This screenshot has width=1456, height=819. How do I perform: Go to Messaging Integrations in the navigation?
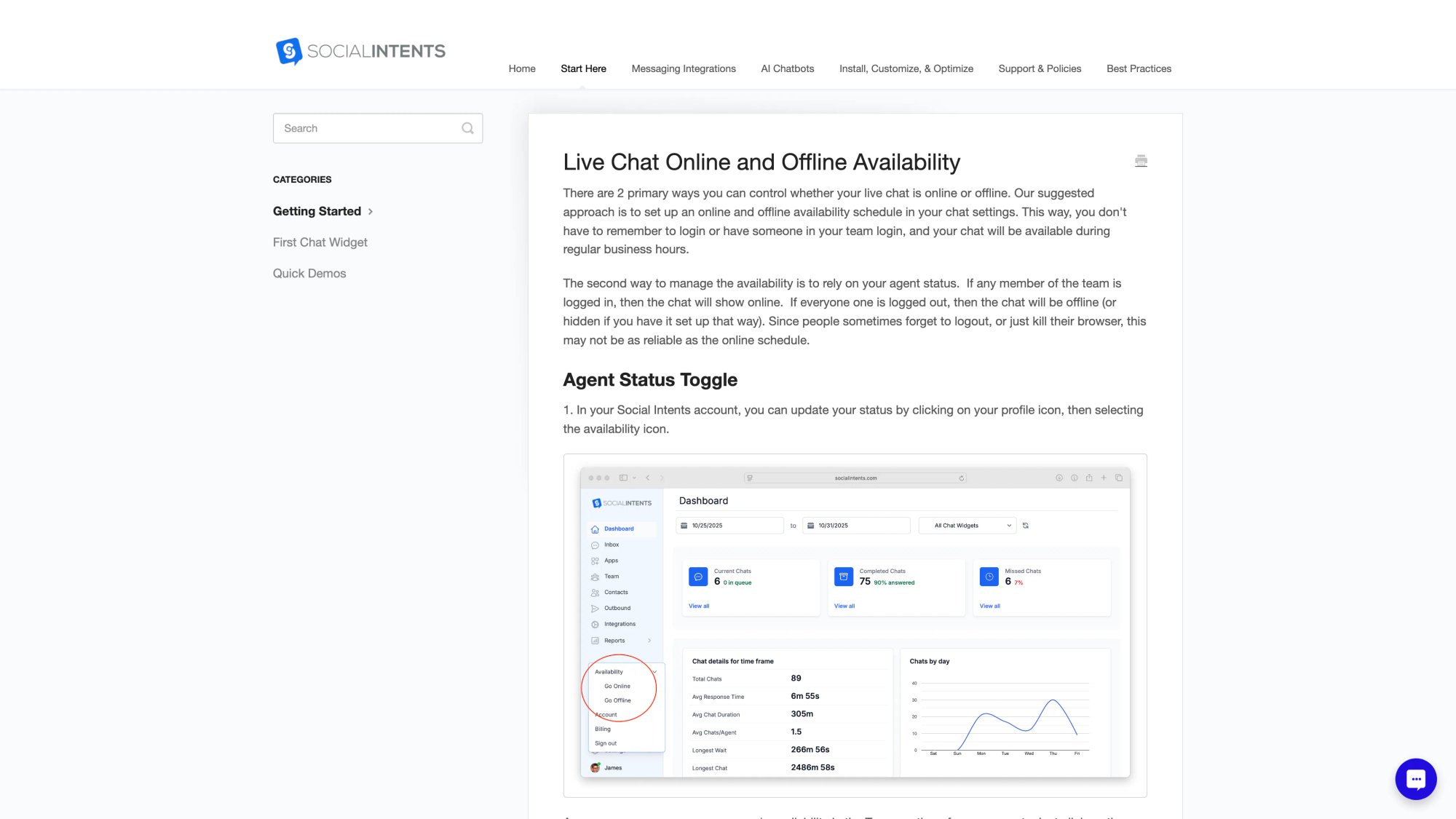point(684,68)
